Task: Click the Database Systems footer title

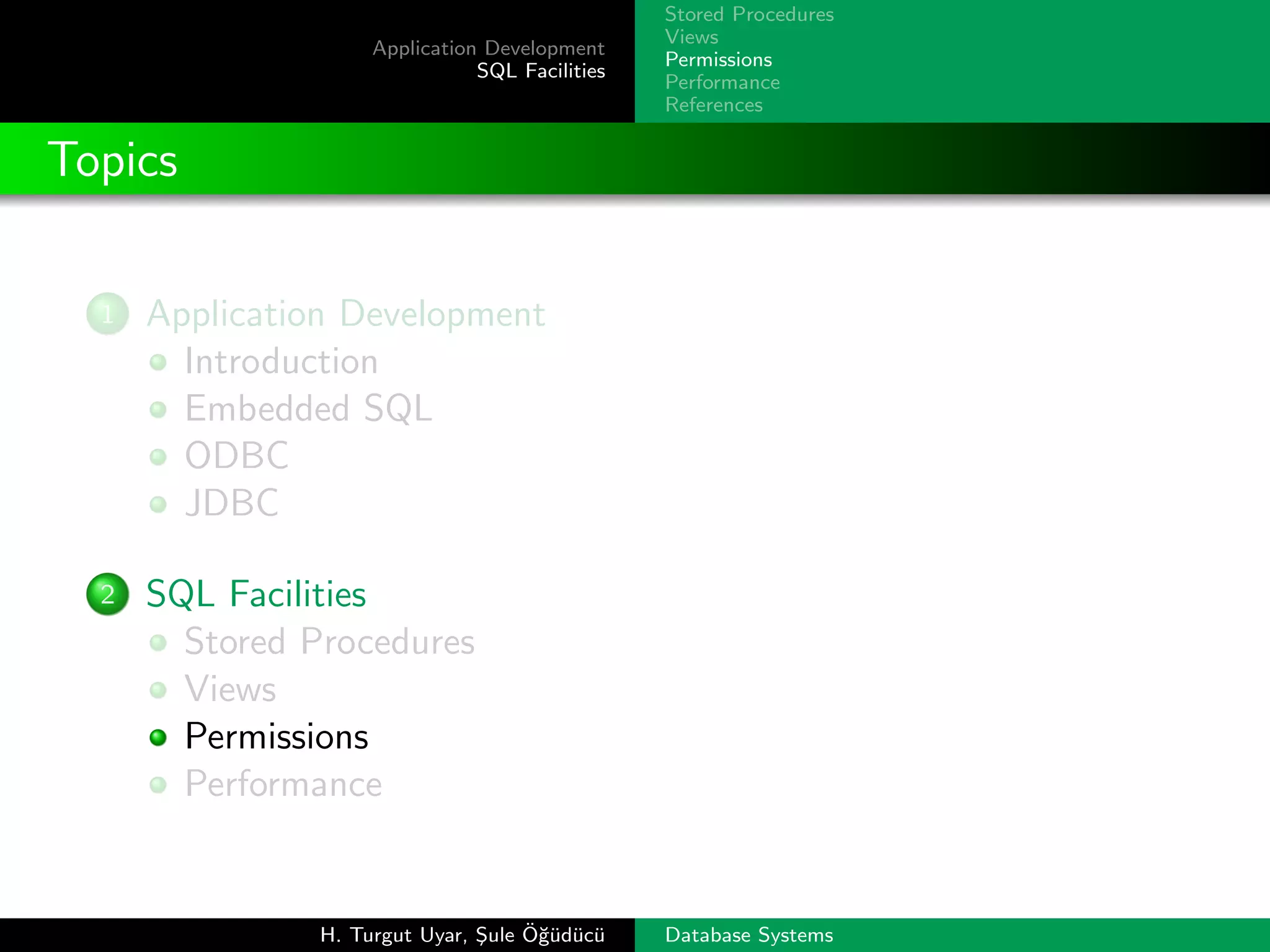Action: [749, 935]
